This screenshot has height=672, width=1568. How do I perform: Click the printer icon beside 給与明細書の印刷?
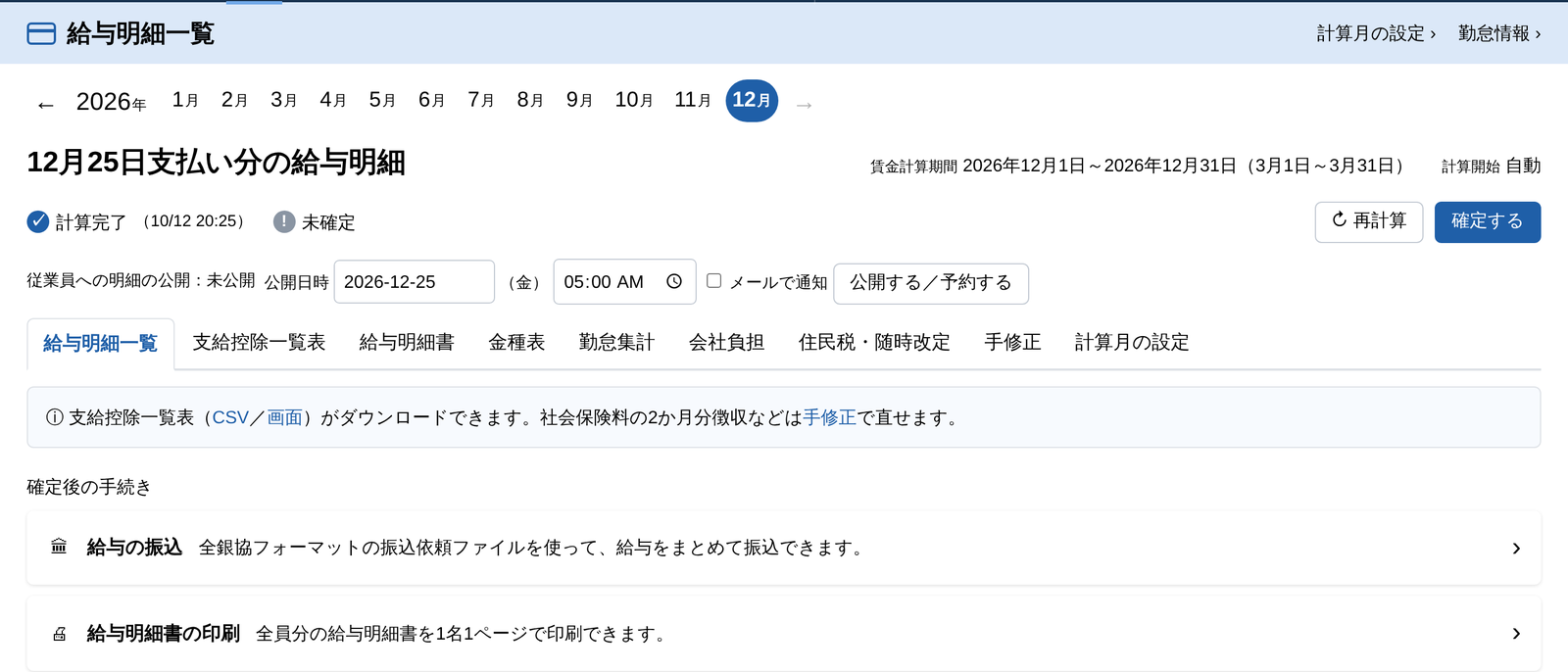coord(59,634)
